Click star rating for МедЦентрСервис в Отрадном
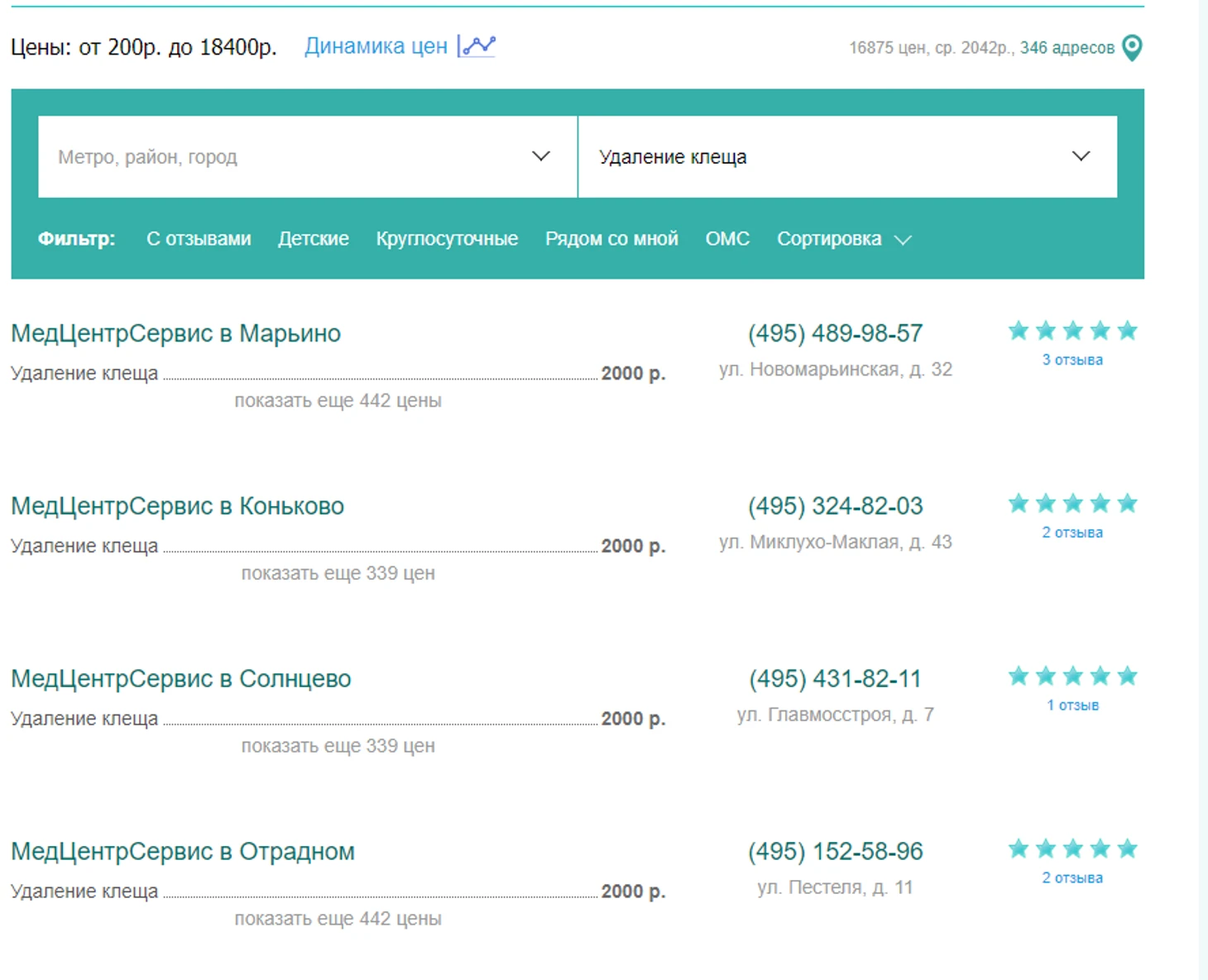This screenshot has height=980, width=1208. coord(1072,849)
